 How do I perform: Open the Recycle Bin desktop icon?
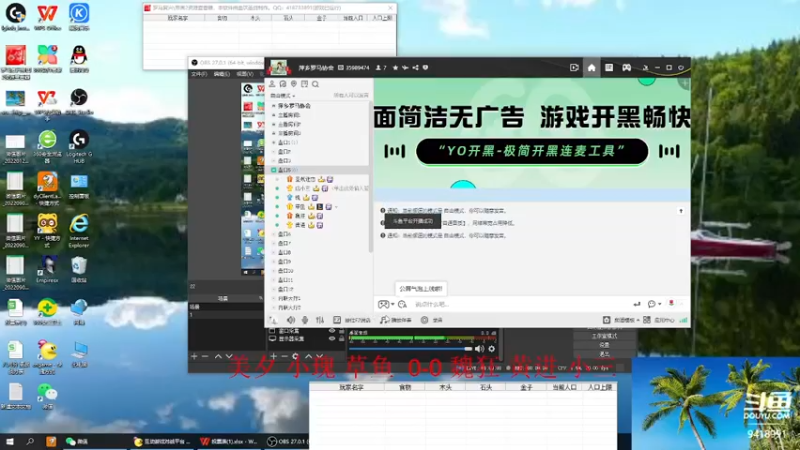pos(79,270)
